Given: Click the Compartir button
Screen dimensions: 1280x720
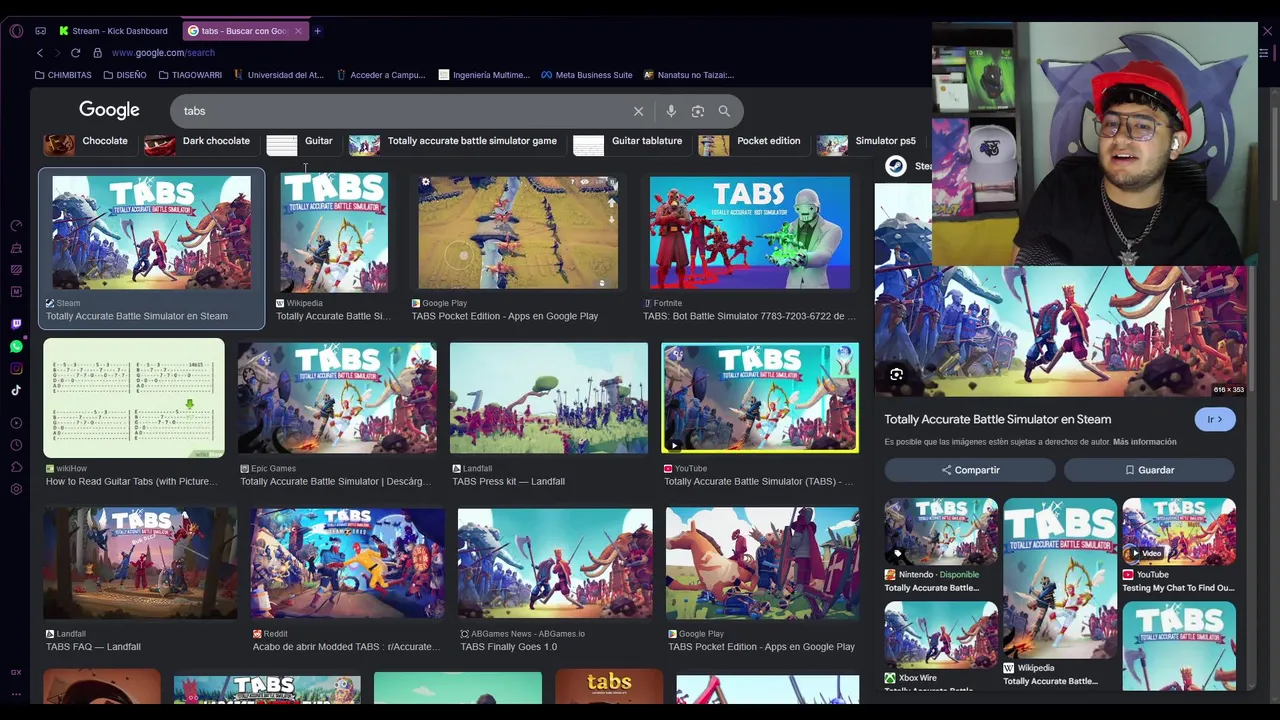Looking at the screenshot, I should coord(970,470).
